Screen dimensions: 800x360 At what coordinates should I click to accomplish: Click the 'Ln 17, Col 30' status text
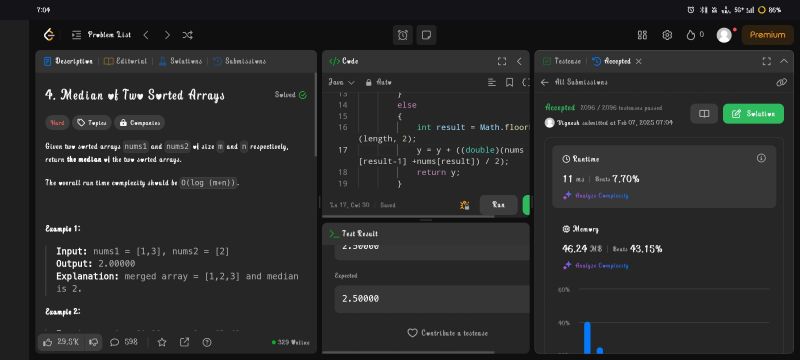349,205
